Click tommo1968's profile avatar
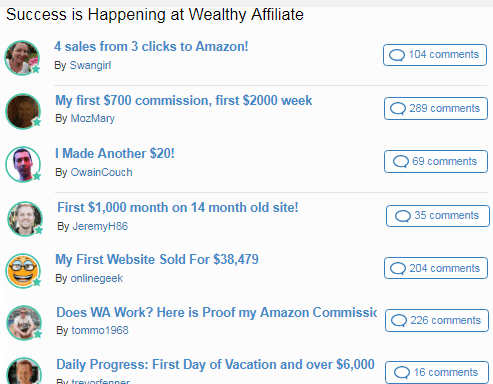 [24, 323]
